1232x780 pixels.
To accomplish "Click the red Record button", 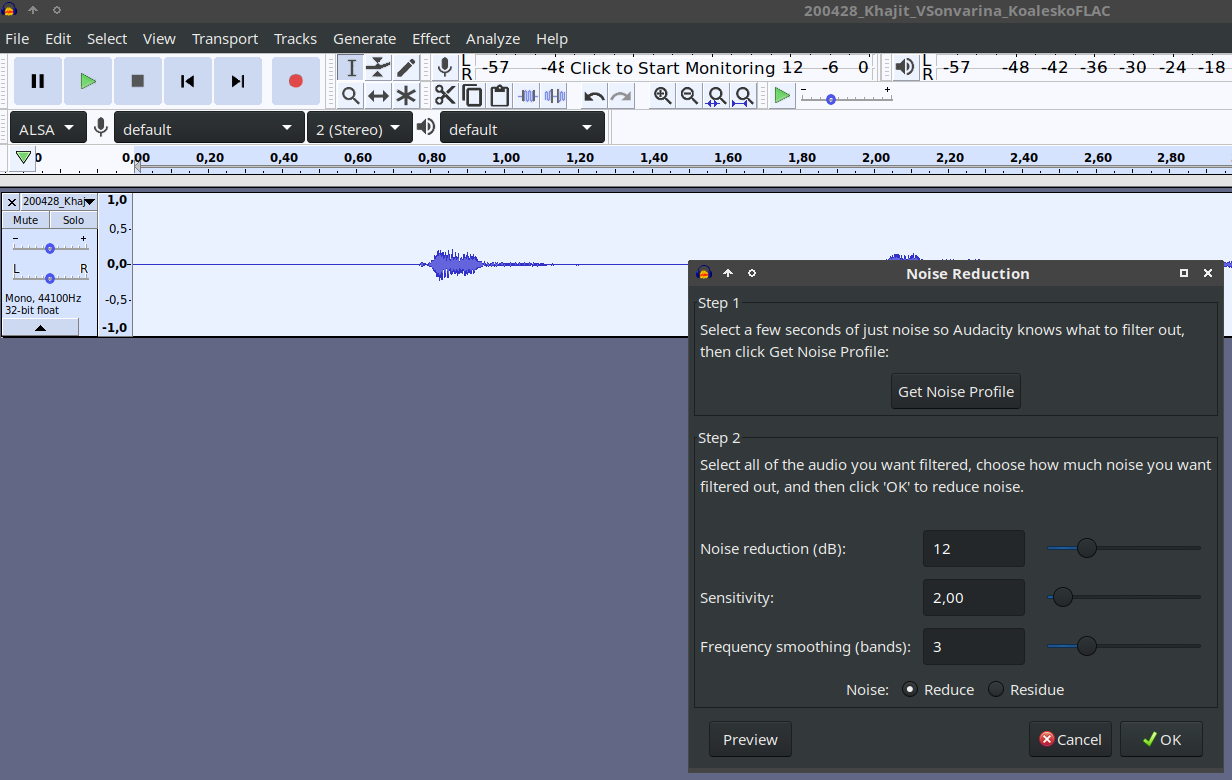I will 295,81.
